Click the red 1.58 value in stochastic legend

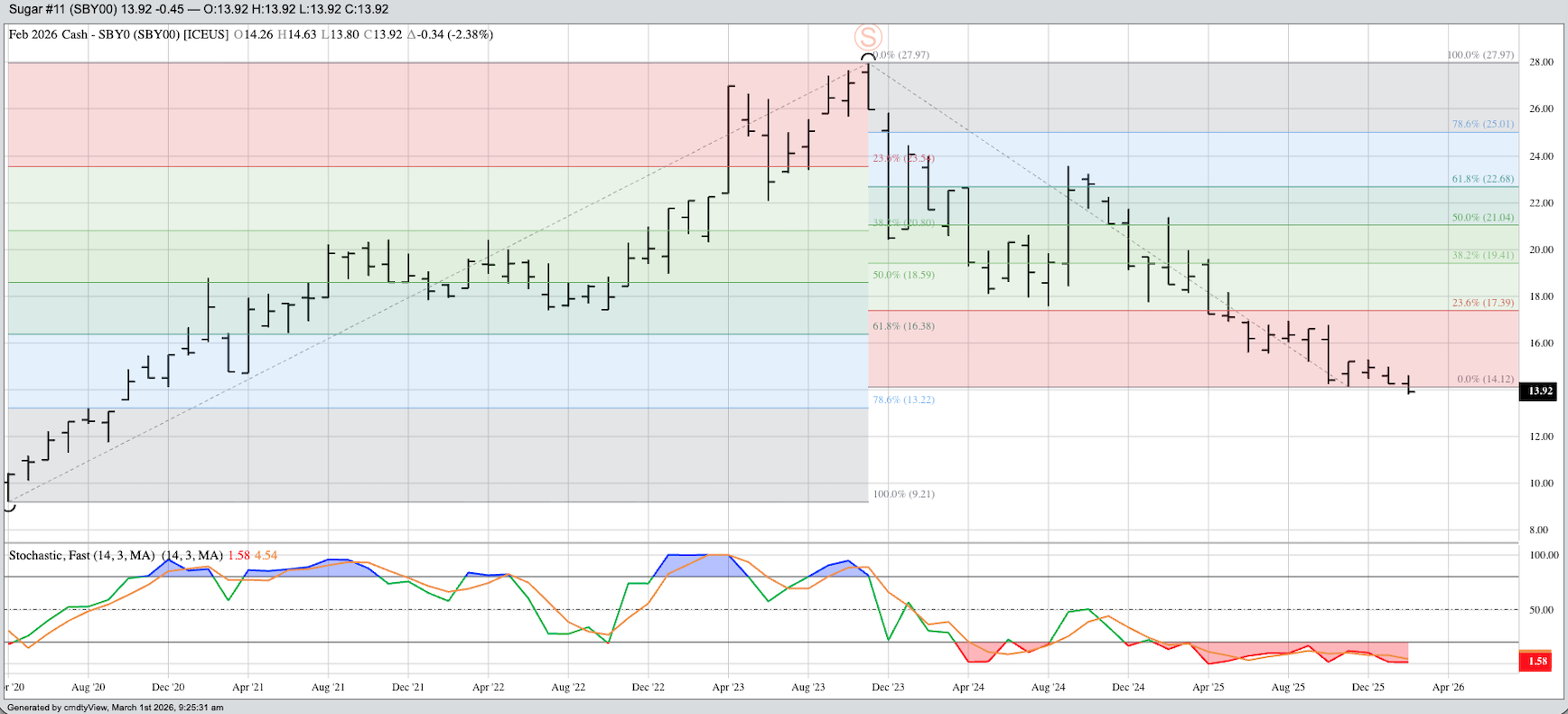tap(238, 556)
